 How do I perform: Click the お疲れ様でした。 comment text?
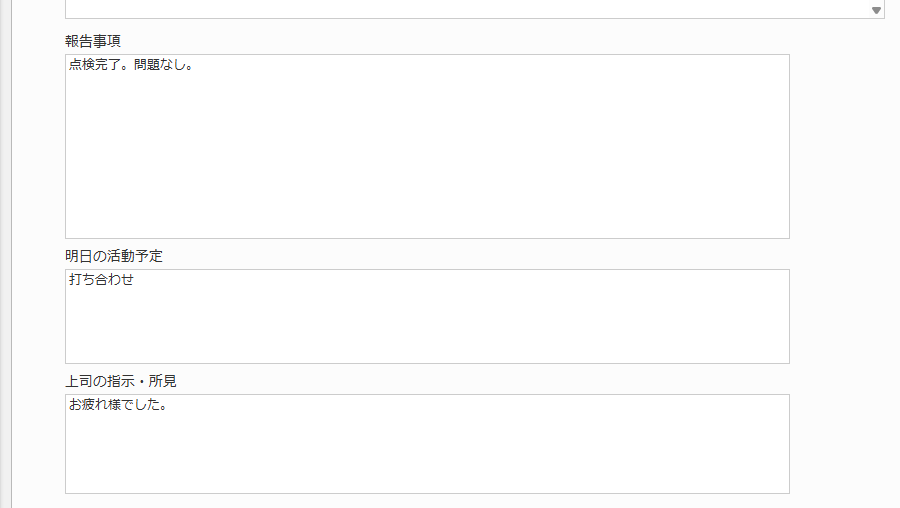coord(117,406)
